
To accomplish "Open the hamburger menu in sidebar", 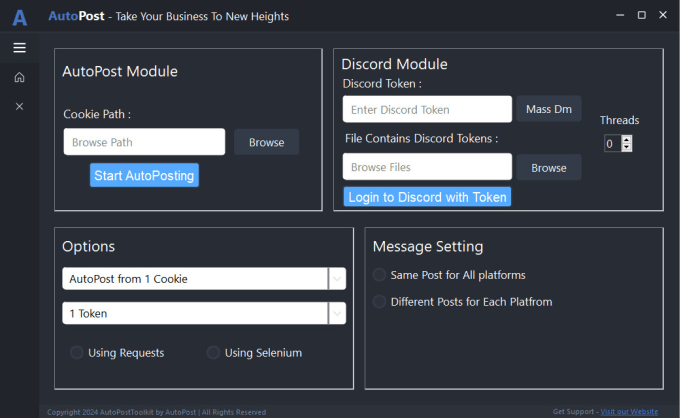I will (20, 48).
